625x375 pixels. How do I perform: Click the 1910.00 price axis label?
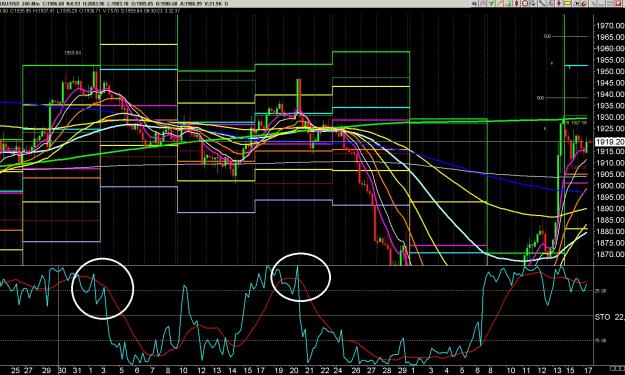610,163
